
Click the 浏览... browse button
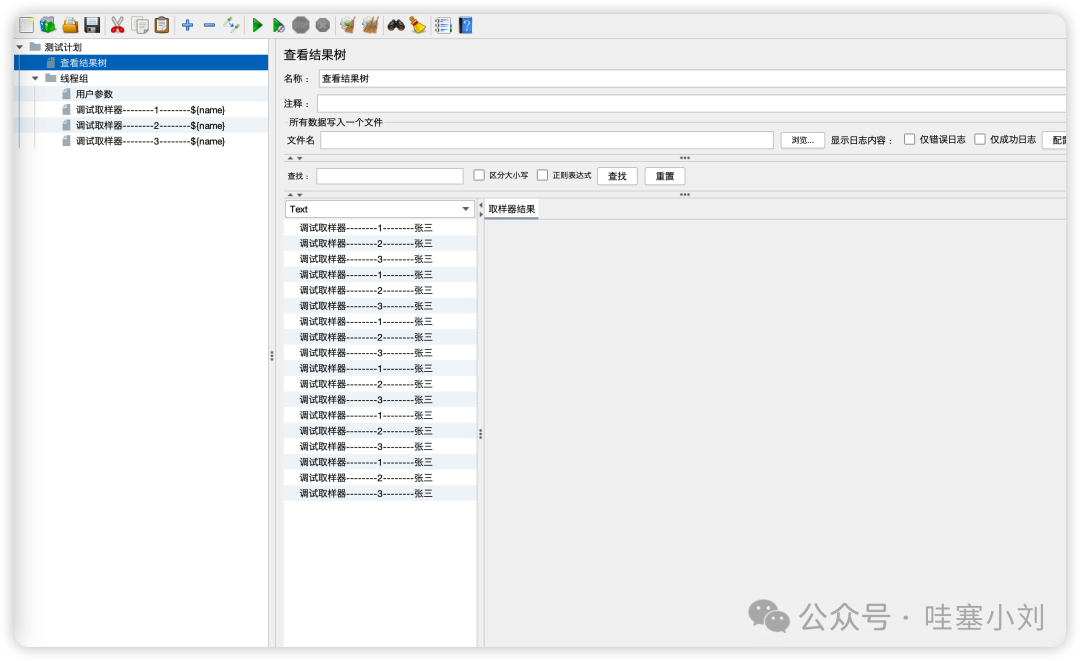[x=802, y=140]
